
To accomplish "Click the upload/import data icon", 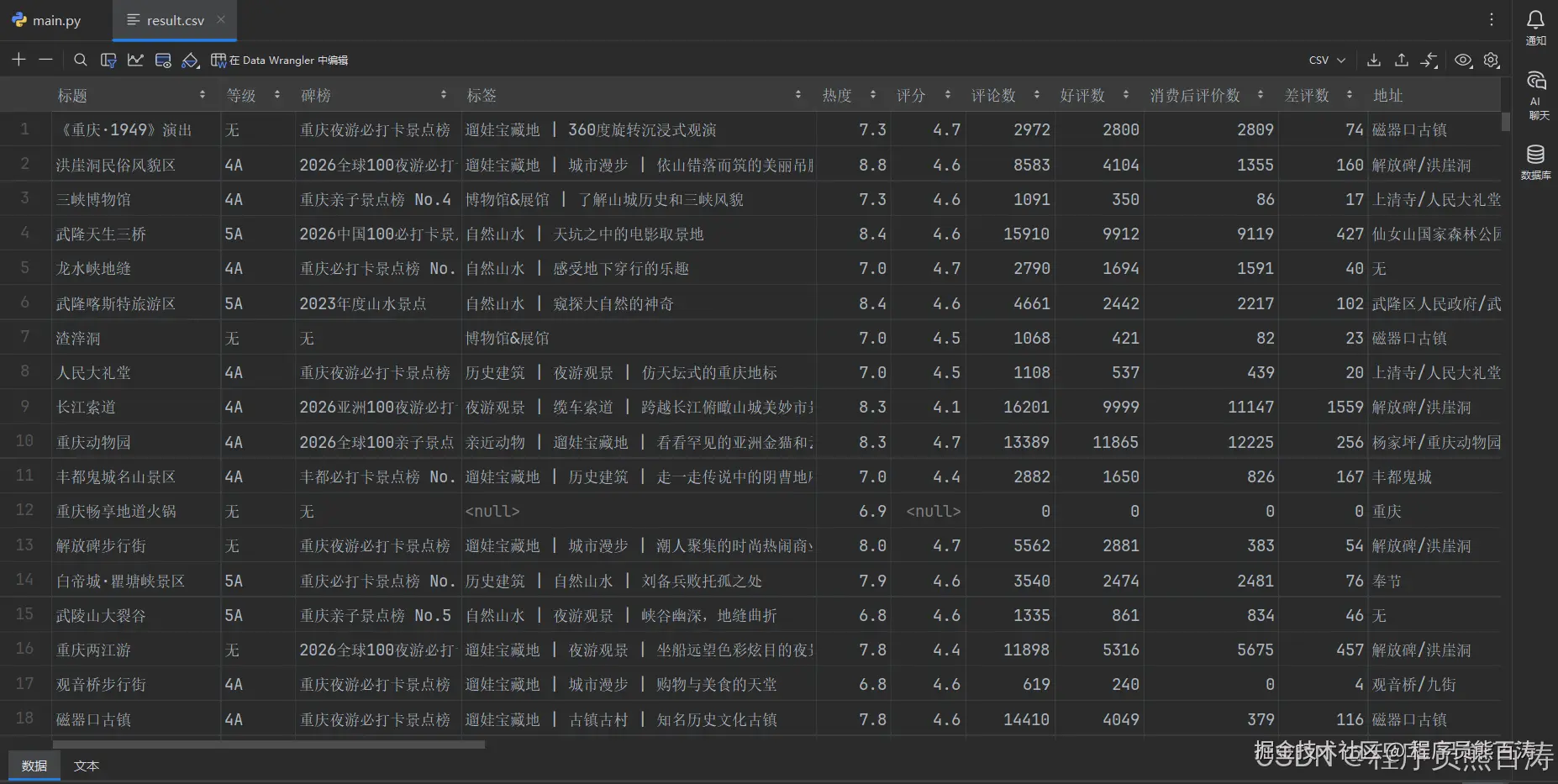I will [x=1402, y=60].
